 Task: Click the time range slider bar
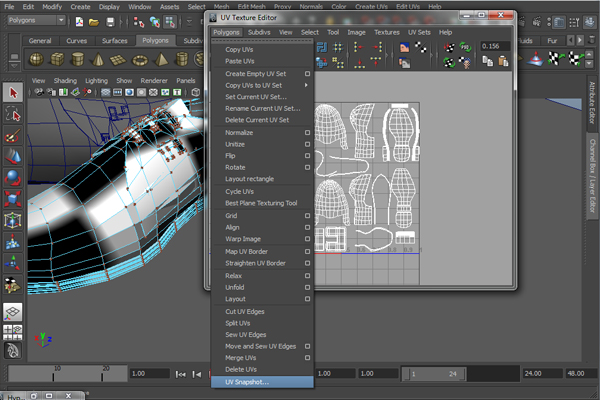[x=434, y=374]
